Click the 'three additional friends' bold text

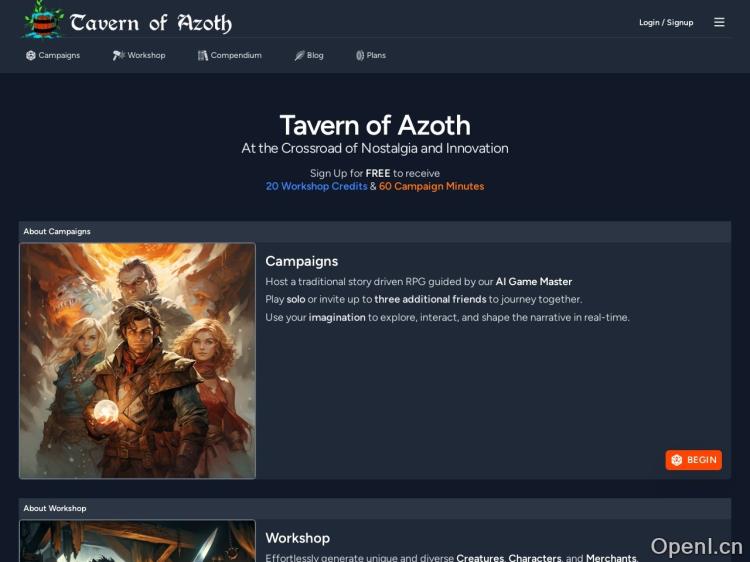[x=430, y=299]
